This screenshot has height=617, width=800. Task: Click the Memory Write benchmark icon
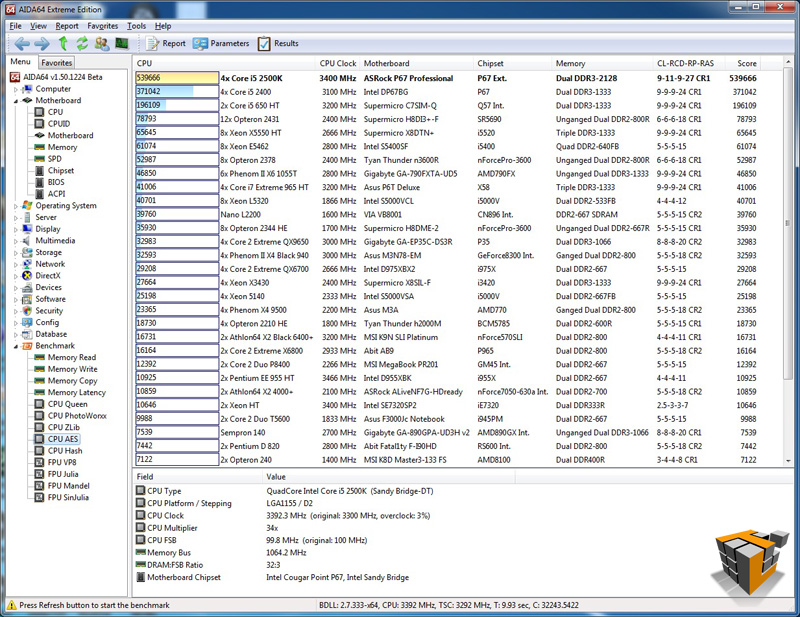pos(39,369)
